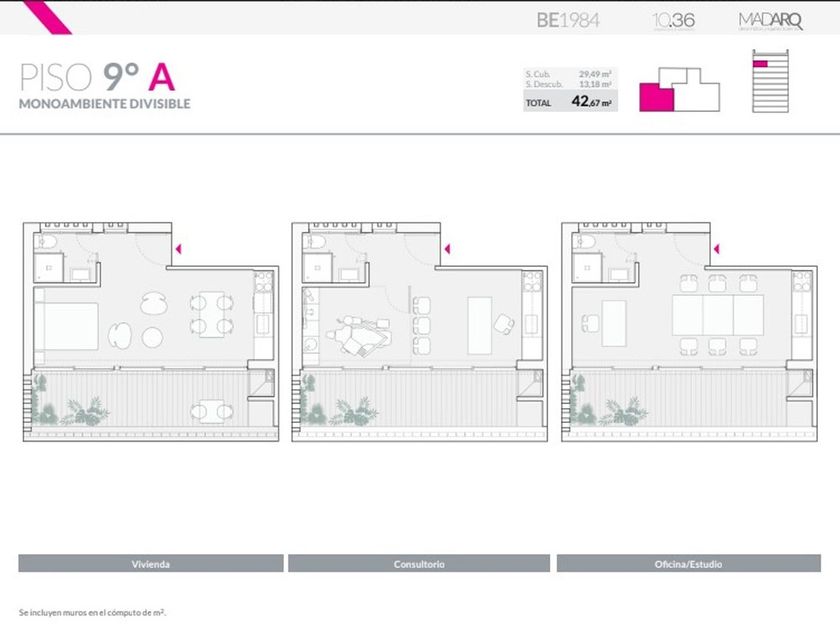Click the Consultorio label bar
This screenshot has width=840, height=630.
(419, 564)
